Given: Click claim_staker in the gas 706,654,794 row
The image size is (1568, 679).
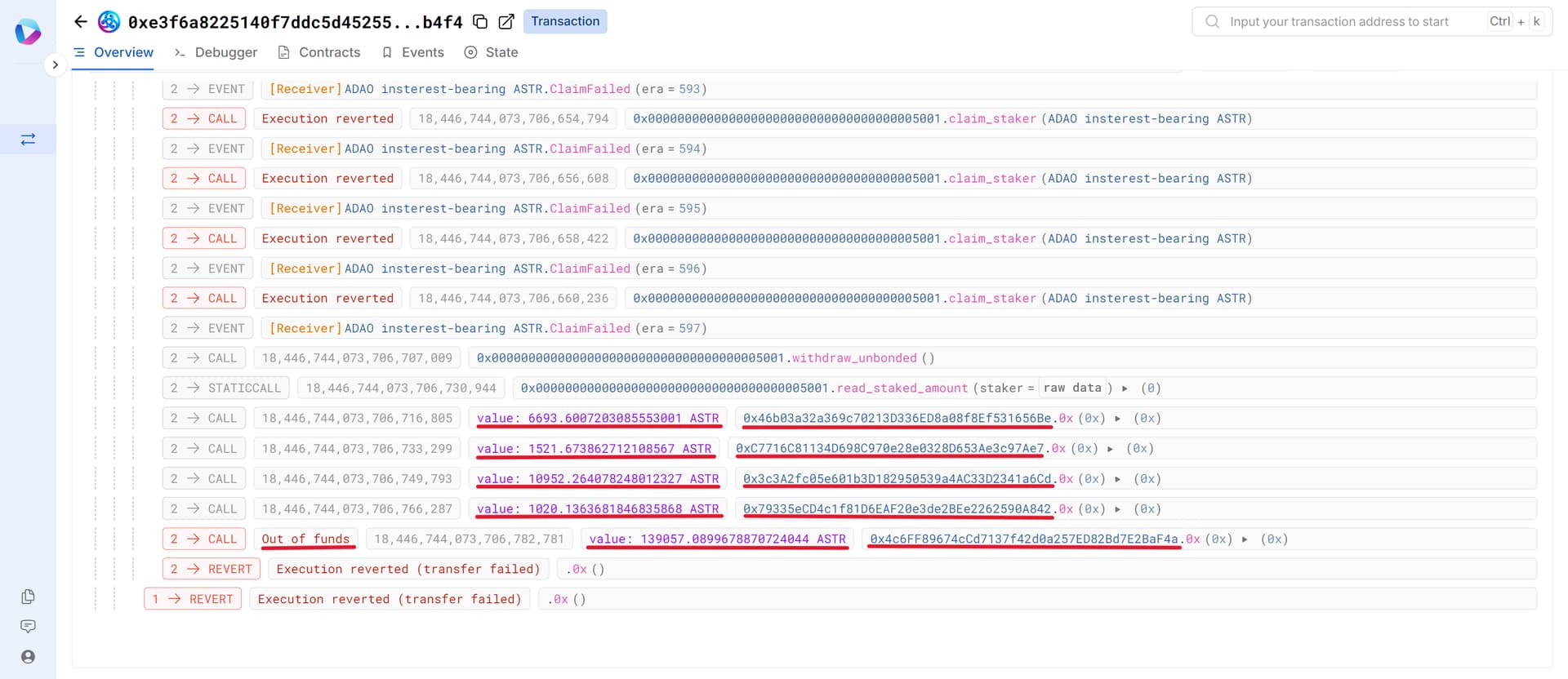Looking at the screenshot, I should [992, 119].
